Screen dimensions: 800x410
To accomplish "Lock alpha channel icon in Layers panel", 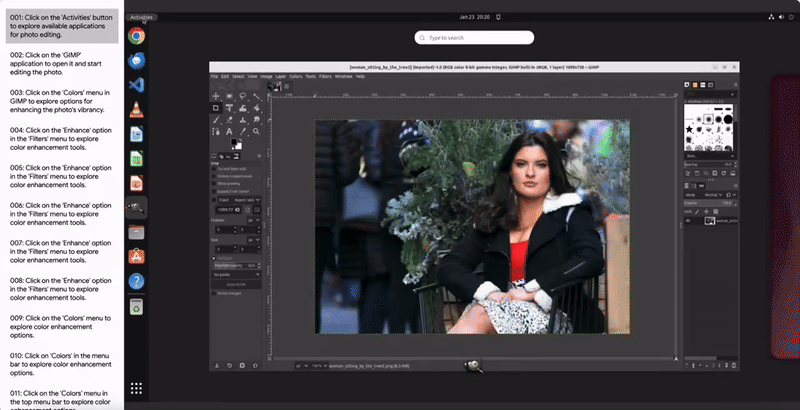I will coord(716,212).
